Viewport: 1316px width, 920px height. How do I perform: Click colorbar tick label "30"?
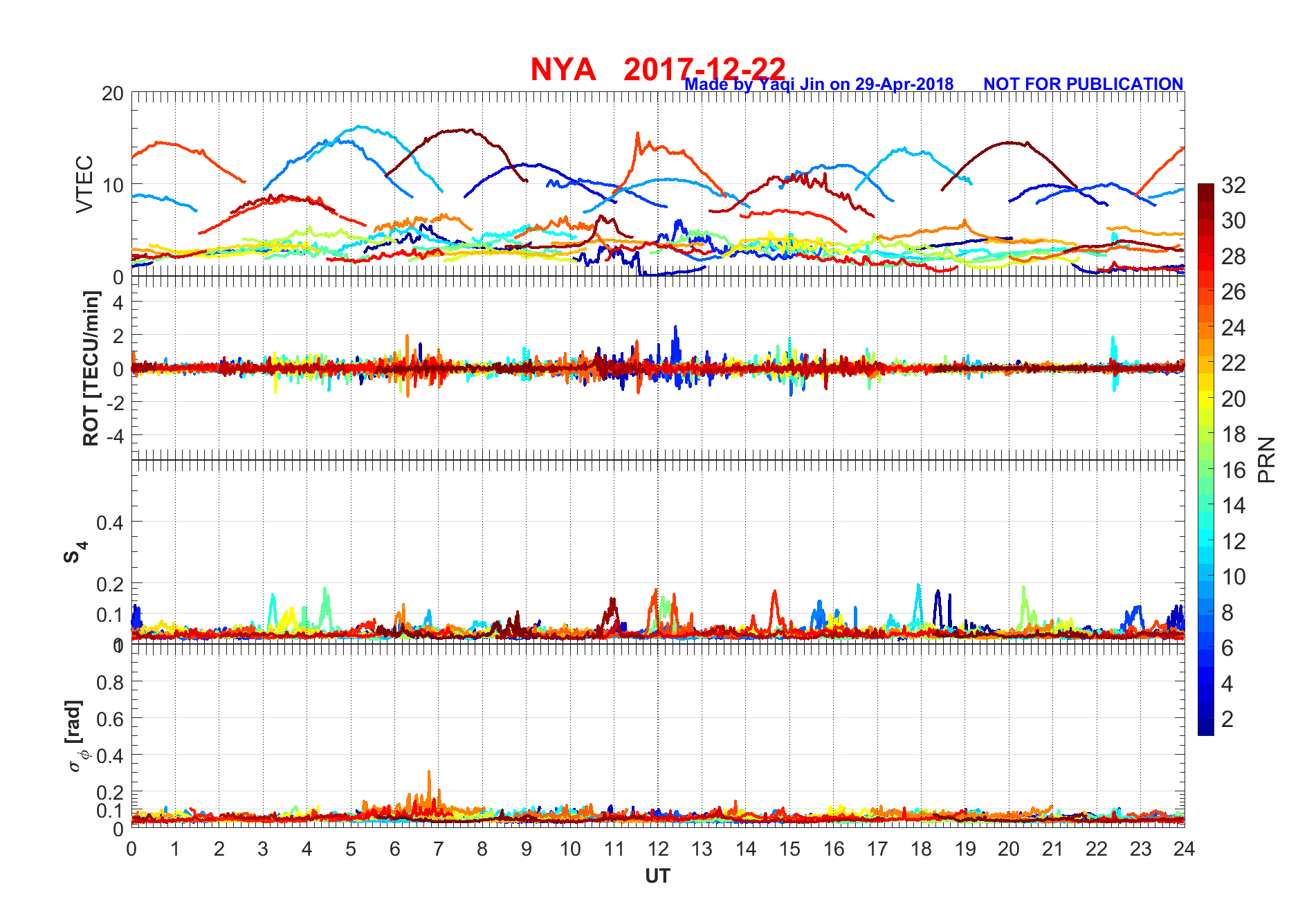[x=1234, y=221]
